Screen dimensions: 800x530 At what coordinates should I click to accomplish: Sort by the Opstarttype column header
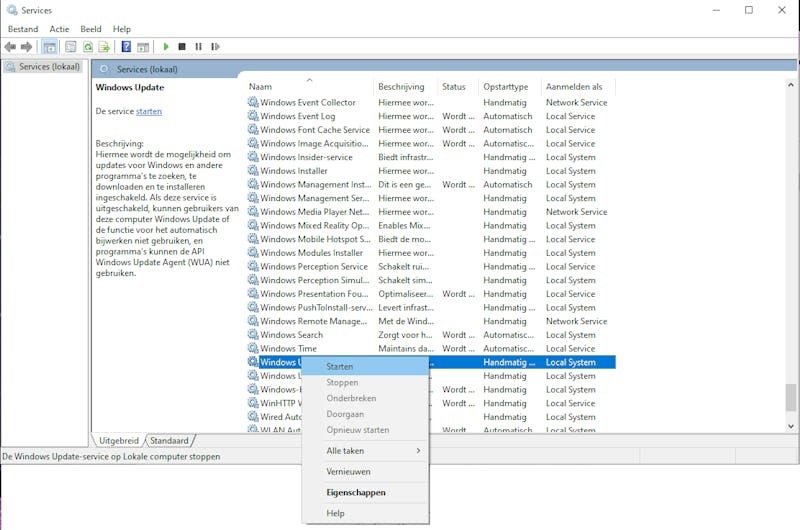(x=510, y=87)
